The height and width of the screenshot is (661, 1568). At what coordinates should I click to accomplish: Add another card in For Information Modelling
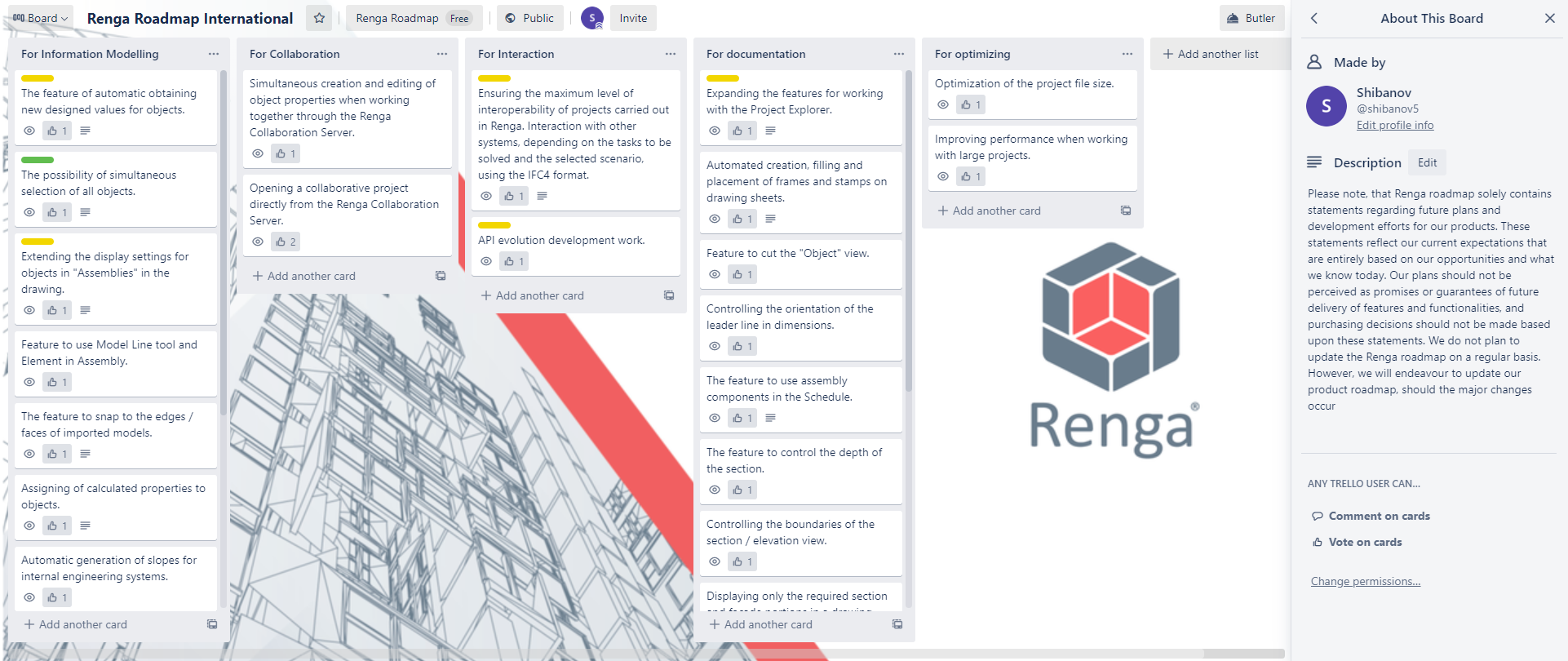[x=75, y=624]
